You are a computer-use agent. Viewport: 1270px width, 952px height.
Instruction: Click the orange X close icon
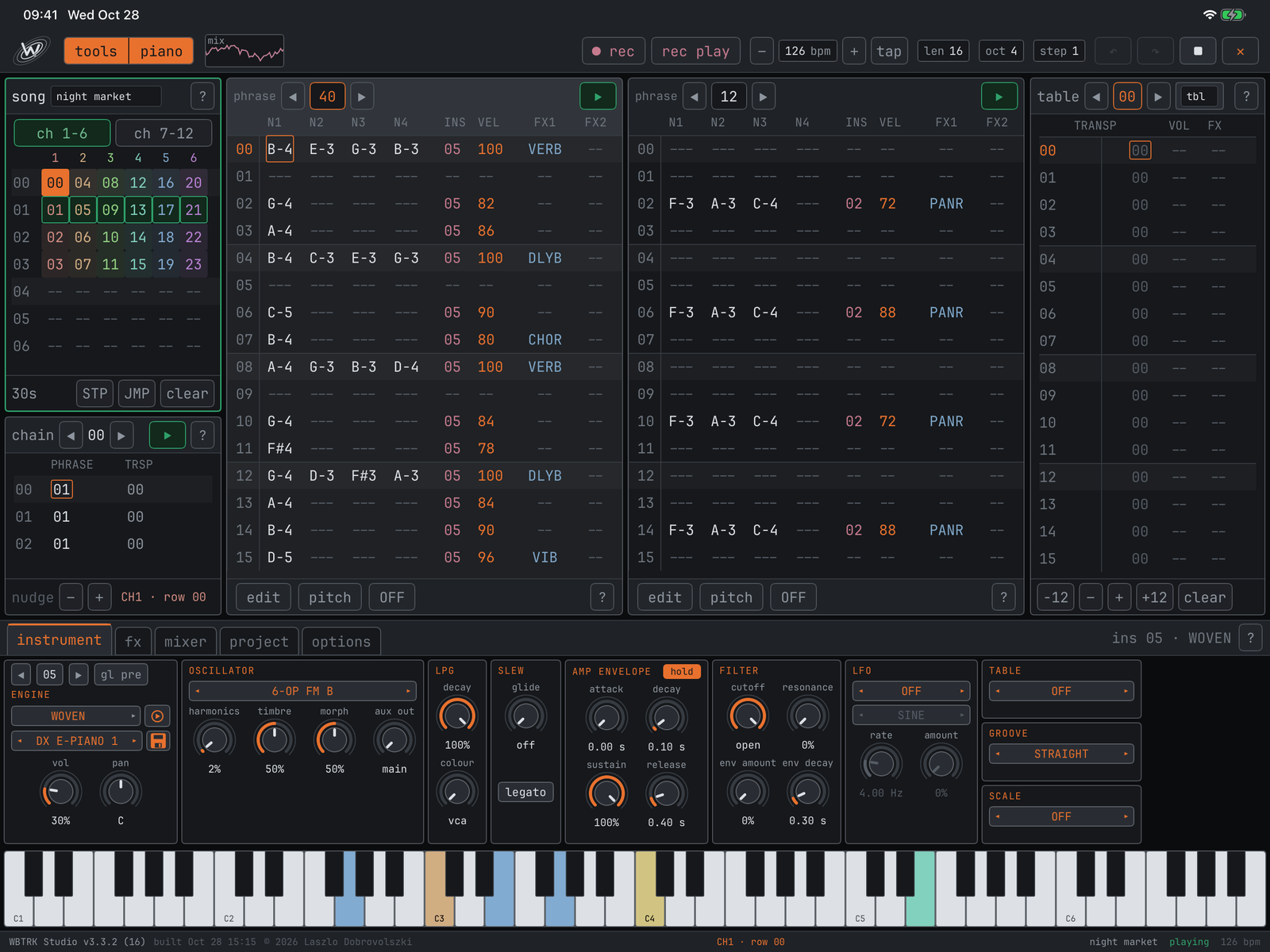[1241, 51]
